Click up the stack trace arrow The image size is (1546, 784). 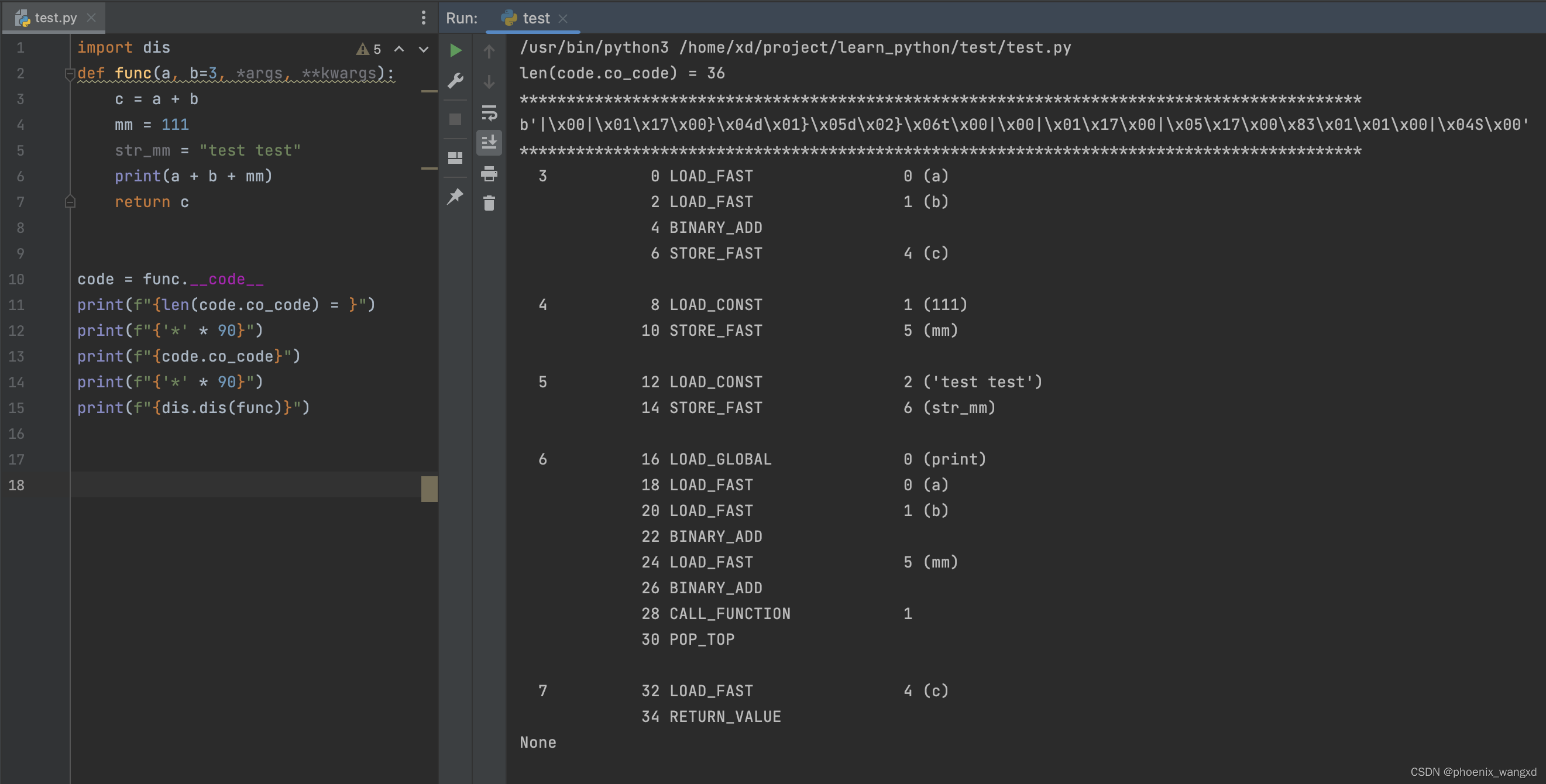tap(489, 51)
